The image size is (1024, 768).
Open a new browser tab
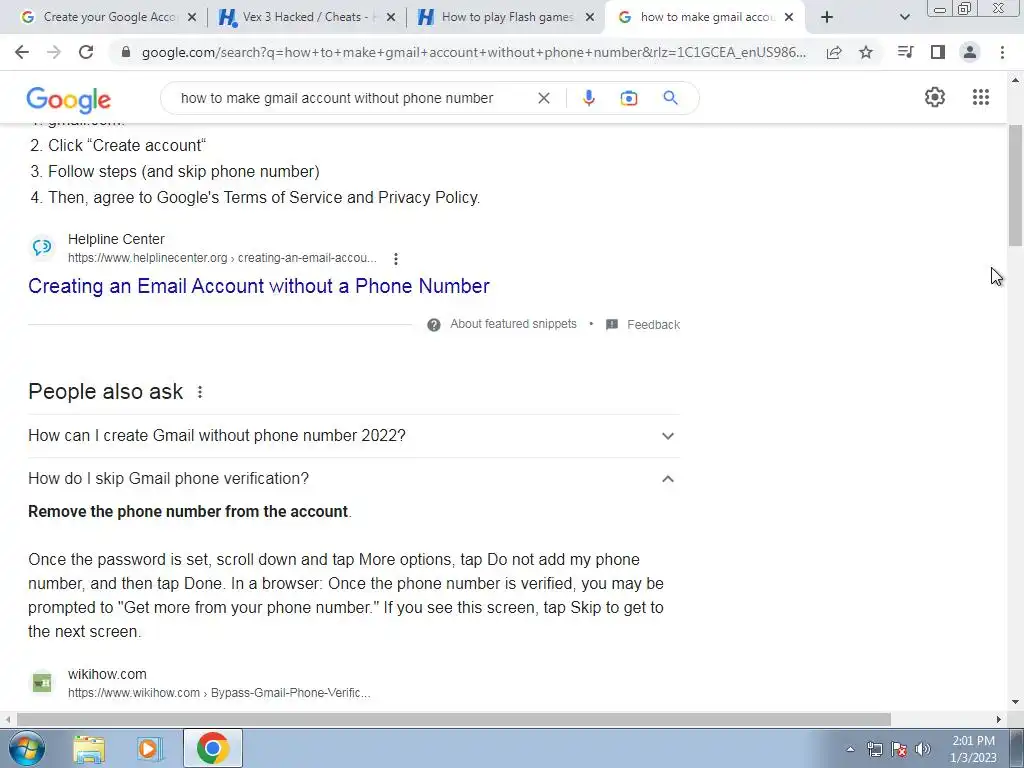click(827, 17)
